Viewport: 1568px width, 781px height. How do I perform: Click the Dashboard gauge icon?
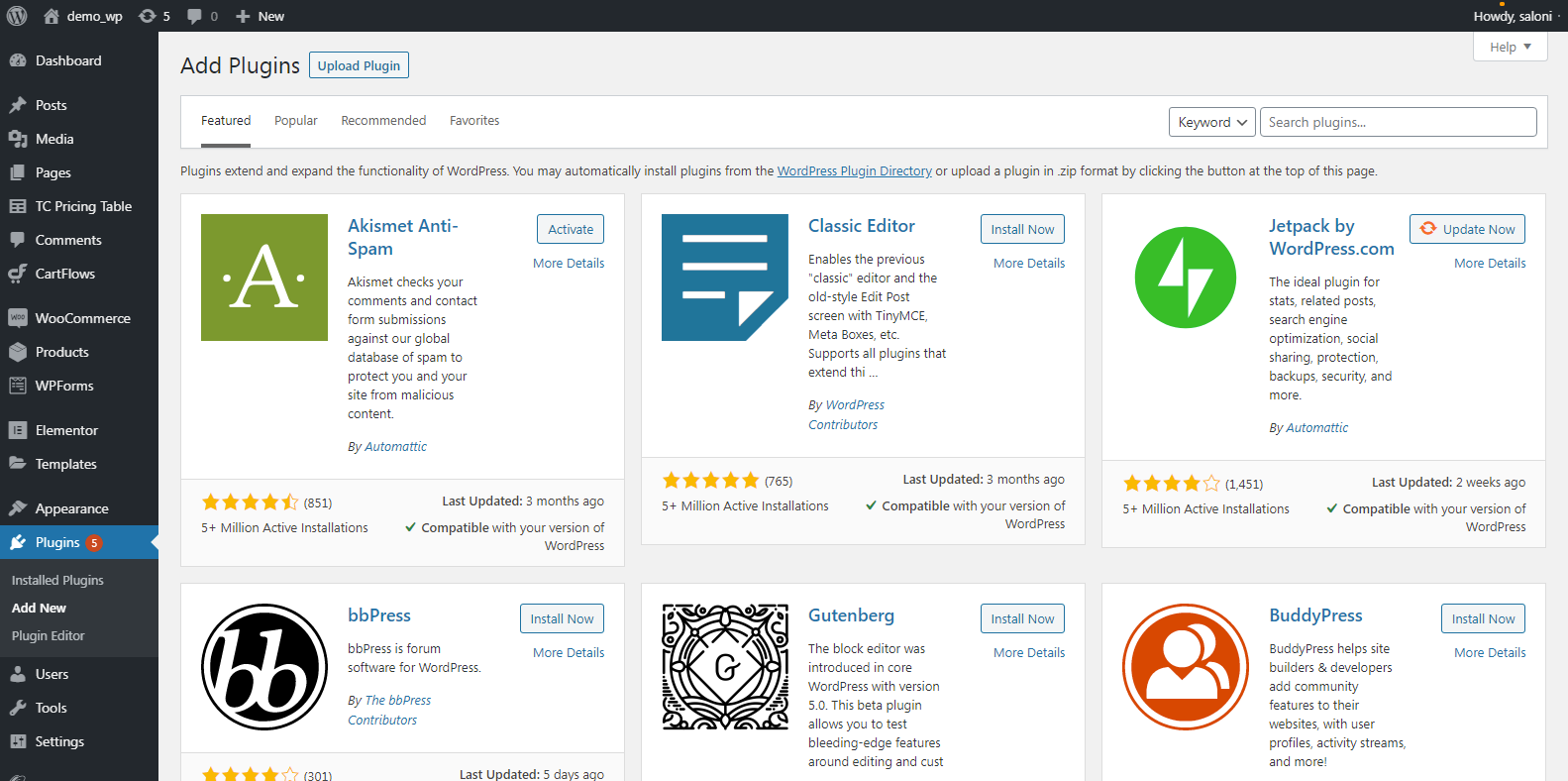(x=18, y=60)
